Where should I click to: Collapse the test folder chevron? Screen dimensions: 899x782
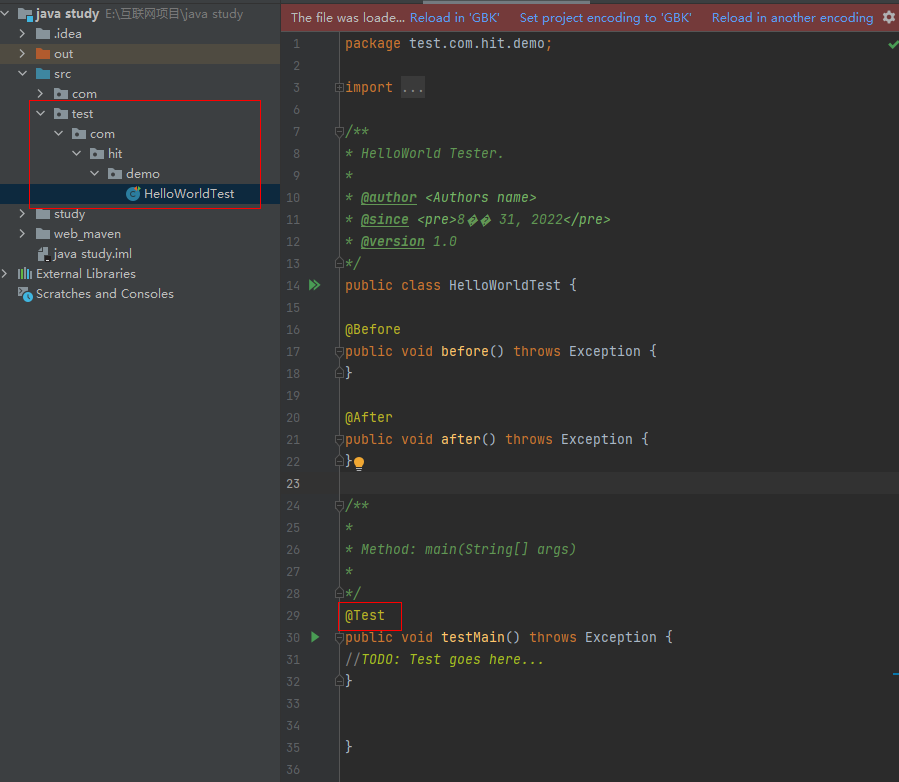click(40, 113)
